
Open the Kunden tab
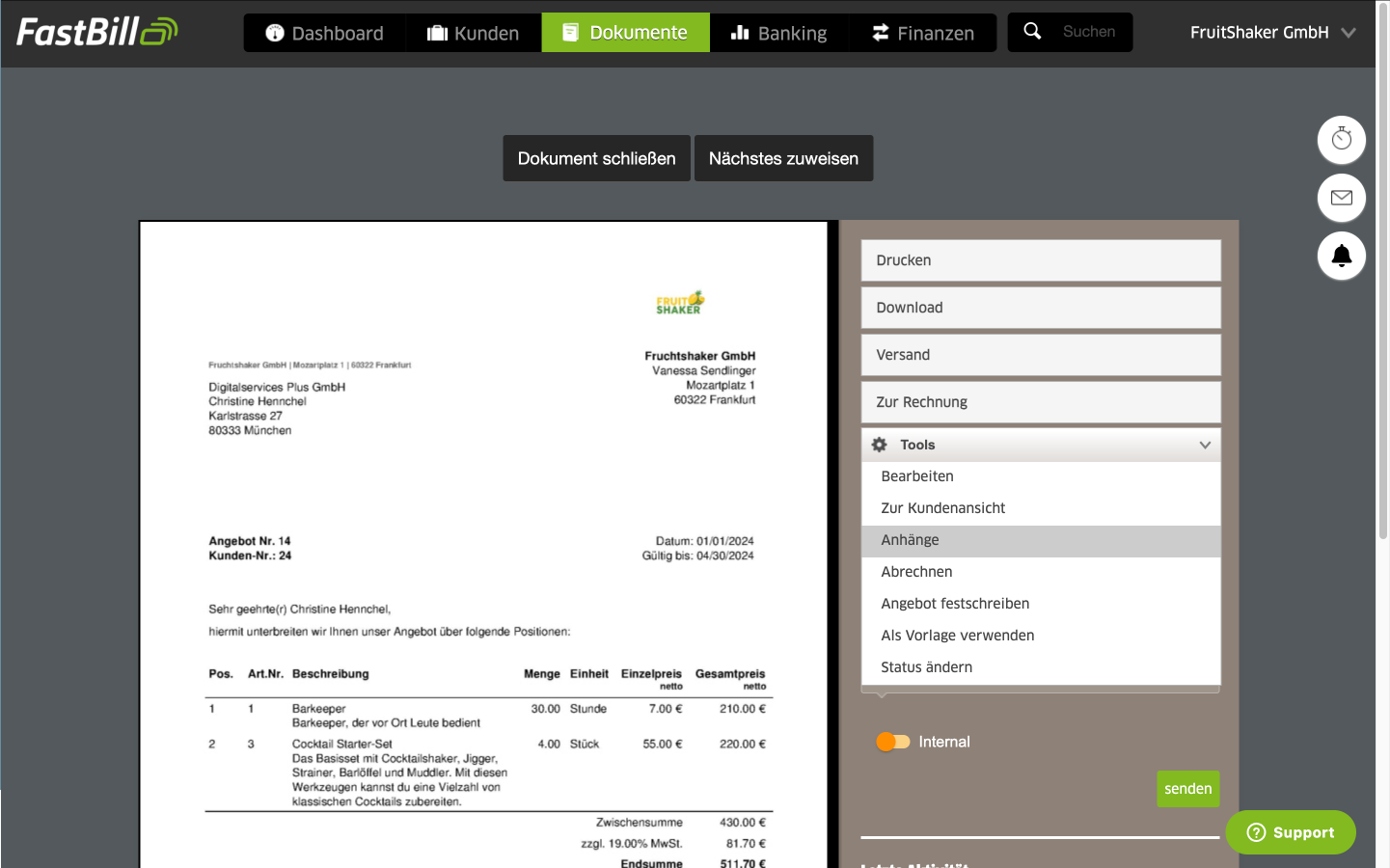pyautogui.click(x=474, y=33)
